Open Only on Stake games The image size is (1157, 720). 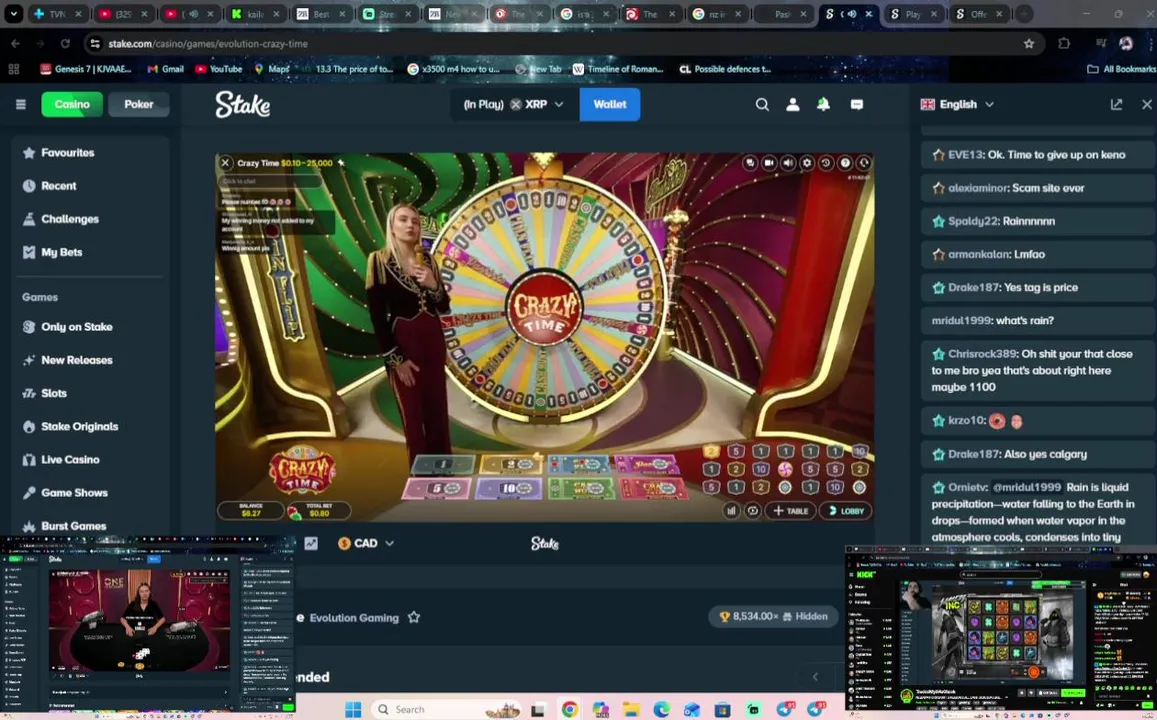[x=90, y=327]
